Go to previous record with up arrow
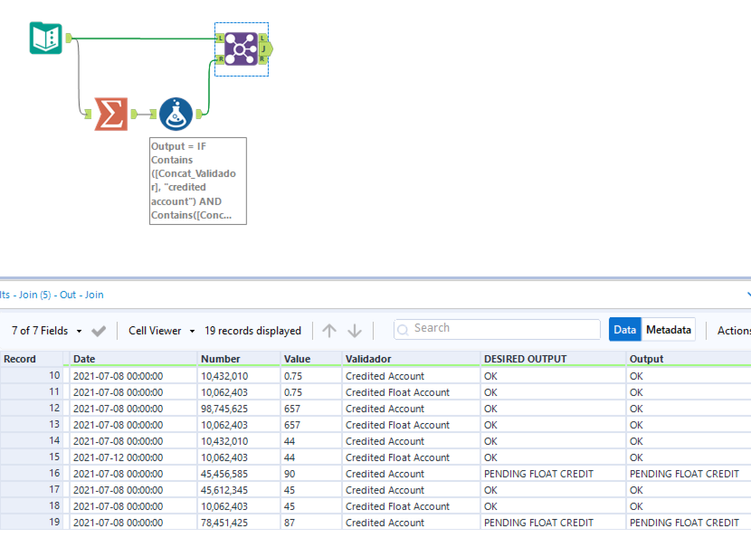 pyautogui.click(x=329, y=330)
